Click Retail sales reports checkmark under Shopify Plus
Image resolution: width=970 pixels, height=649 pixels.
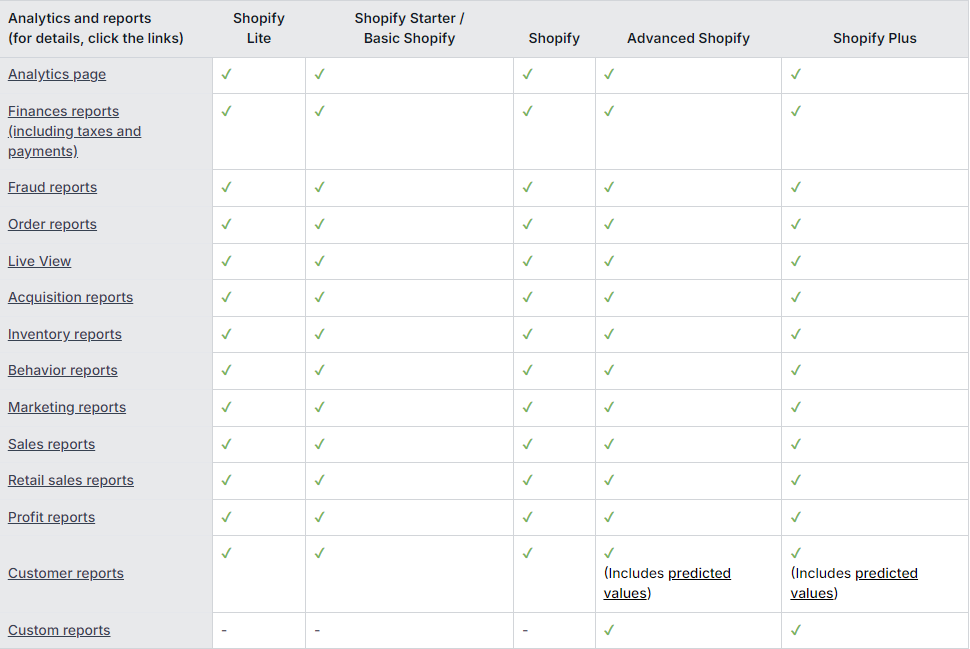coord(796,480)
